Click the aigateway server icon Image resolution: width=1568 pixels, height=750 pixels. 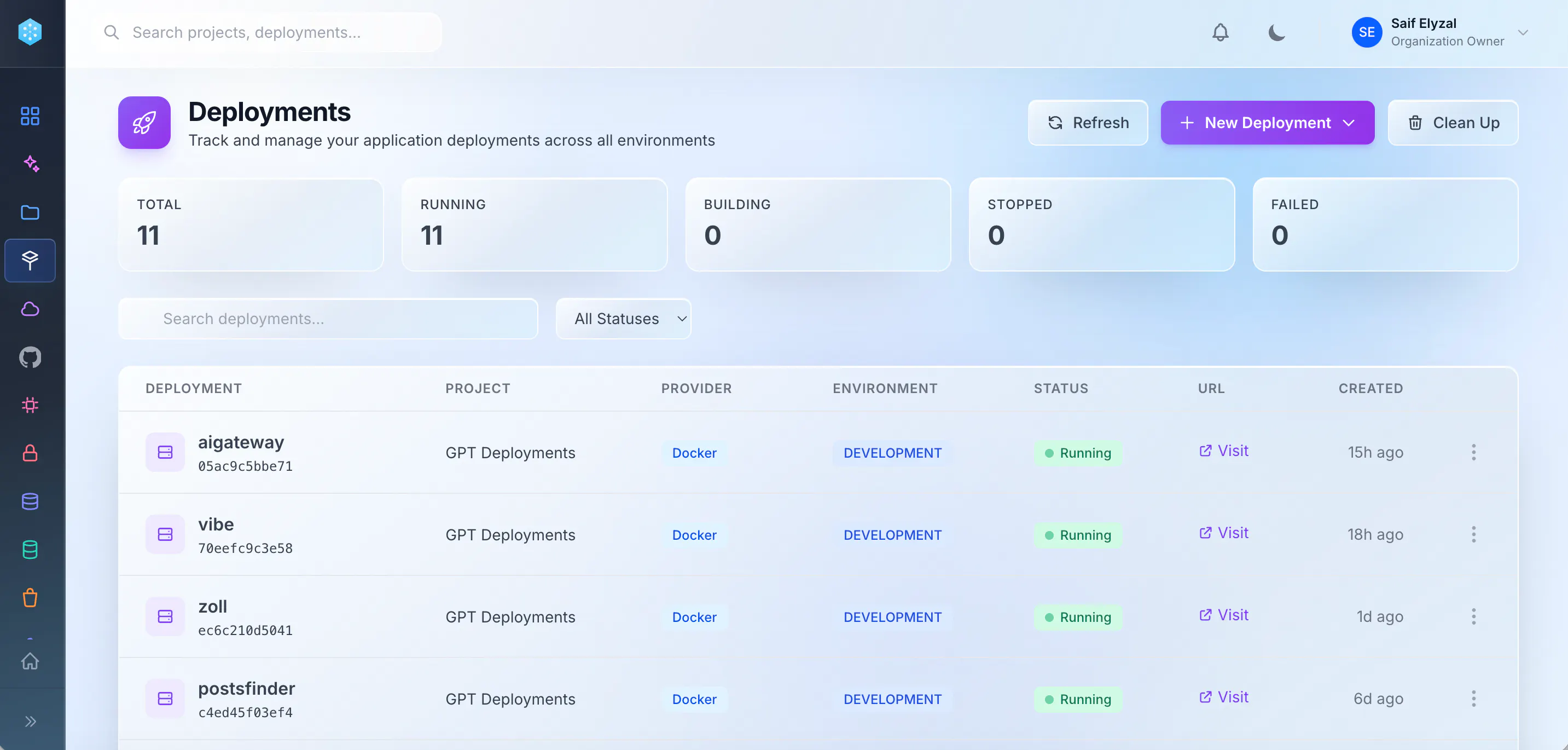[x=165, y=452]
